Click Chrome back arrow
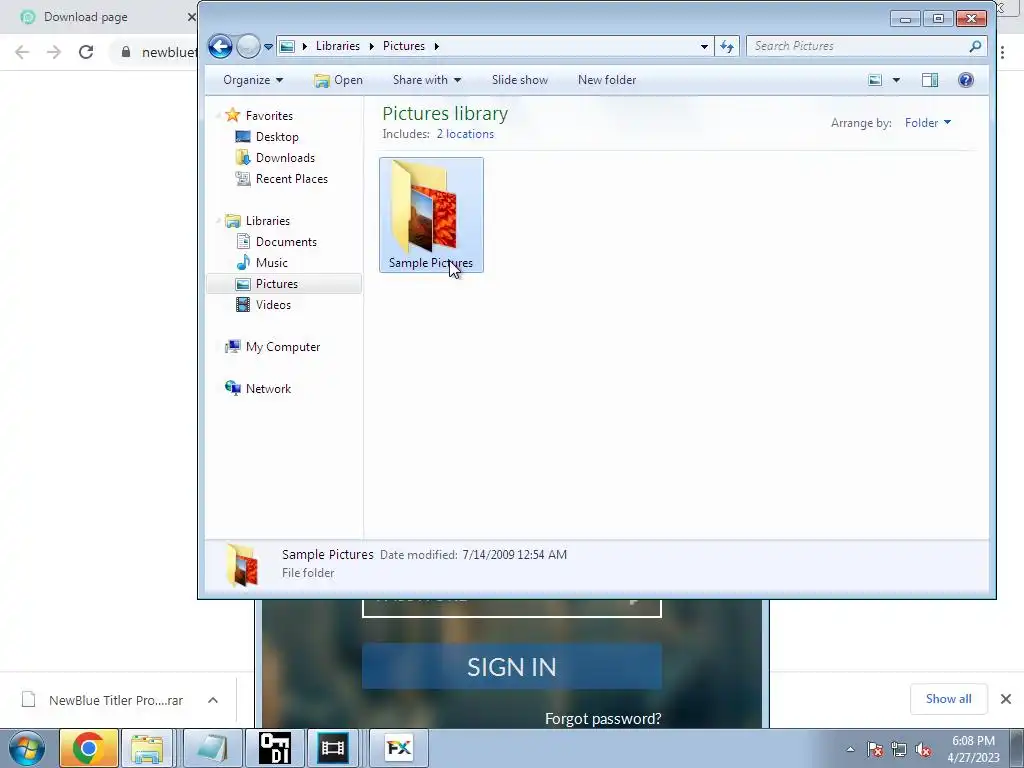 tap(22, 52)
